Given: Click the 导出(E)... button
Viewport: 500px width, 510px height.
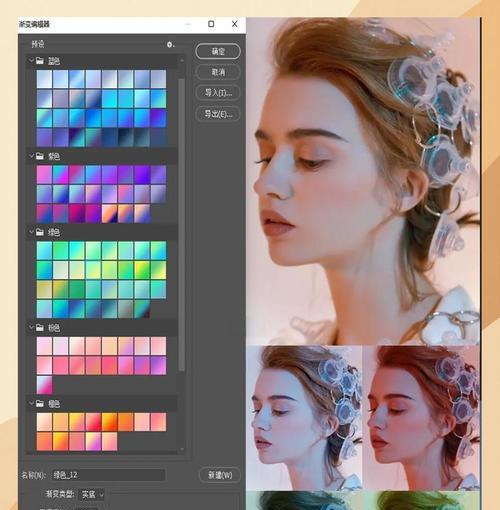Looking at the screenshot, I should tap(218, 114).
